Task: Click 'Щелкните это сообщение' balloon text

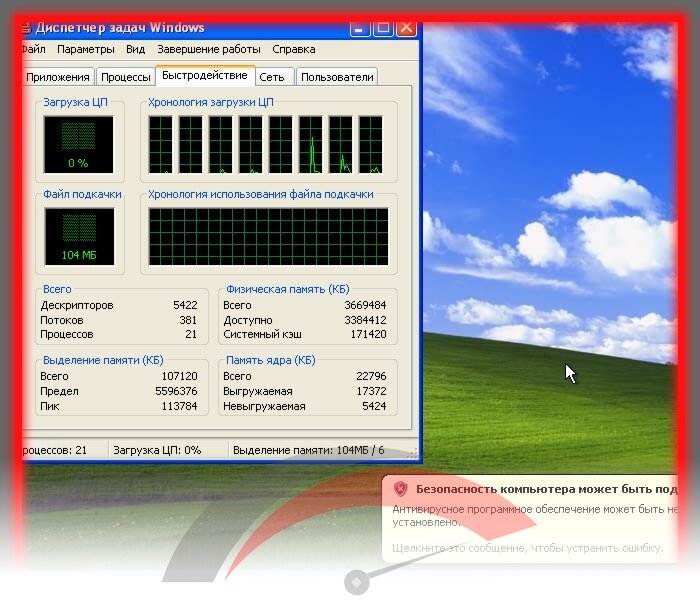Action: click(527, 548)
